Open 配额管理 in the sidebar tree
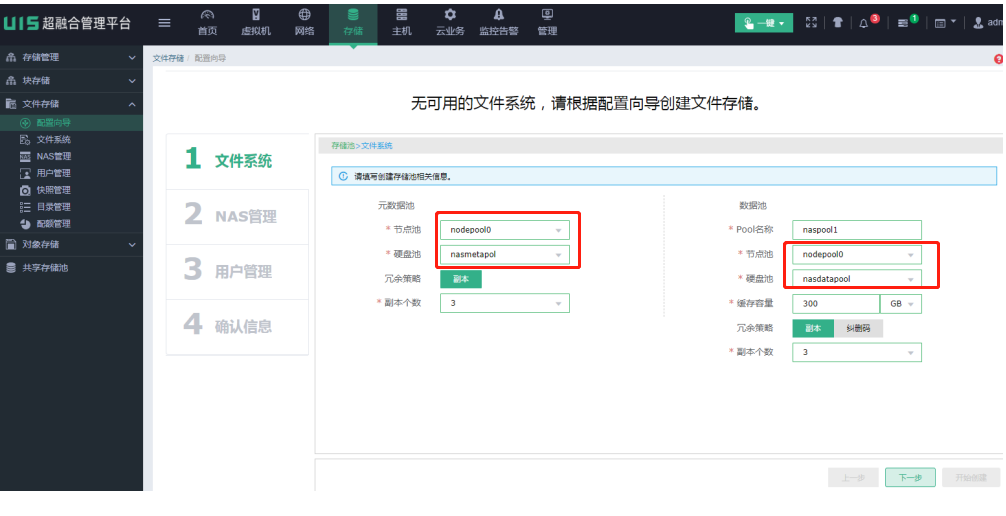The height and width of the screenshot is (516, 1006). (x=53, y=223)
